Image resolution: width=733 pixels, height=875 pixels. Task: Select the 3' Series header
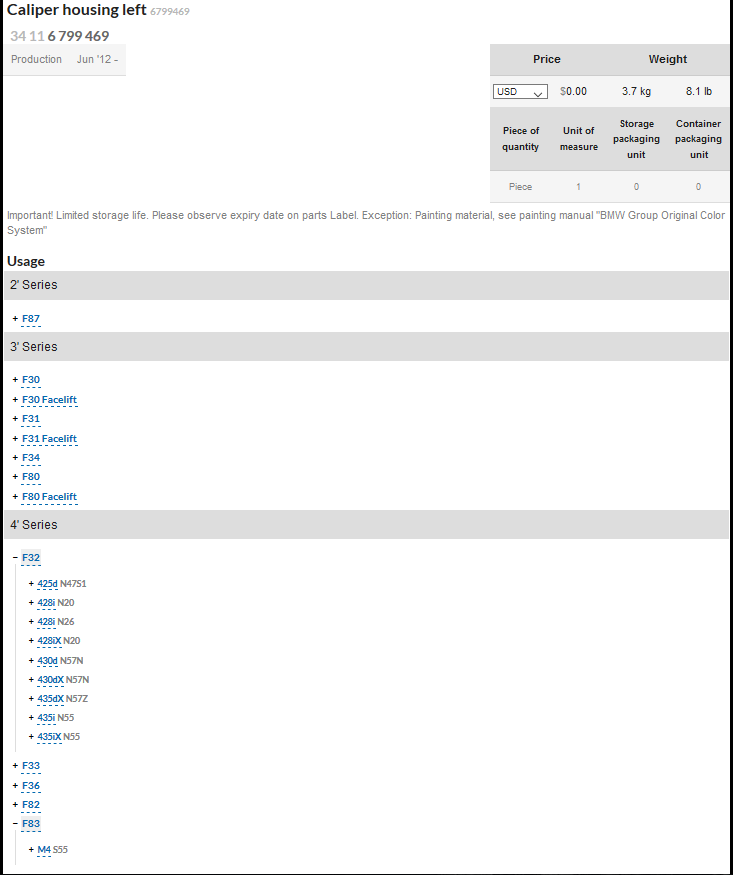[366, 347]
